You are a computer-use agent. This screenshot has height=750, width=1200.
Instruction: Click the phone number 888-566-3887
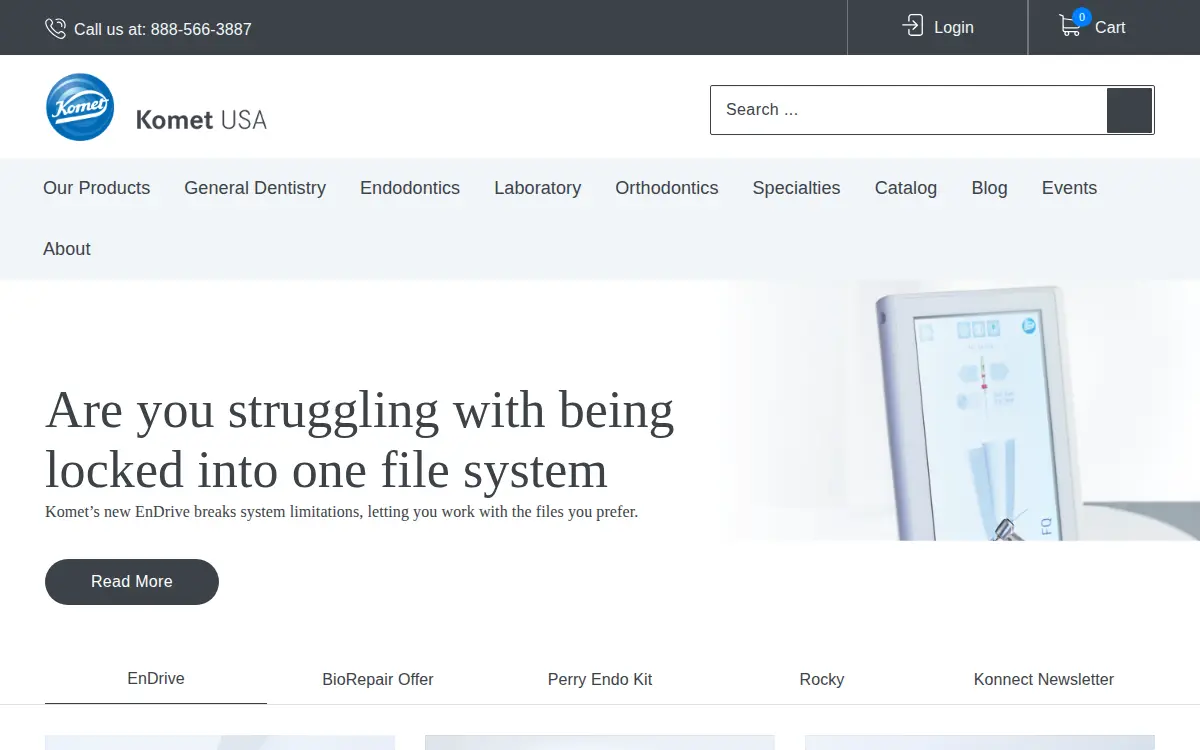[201, 30]
